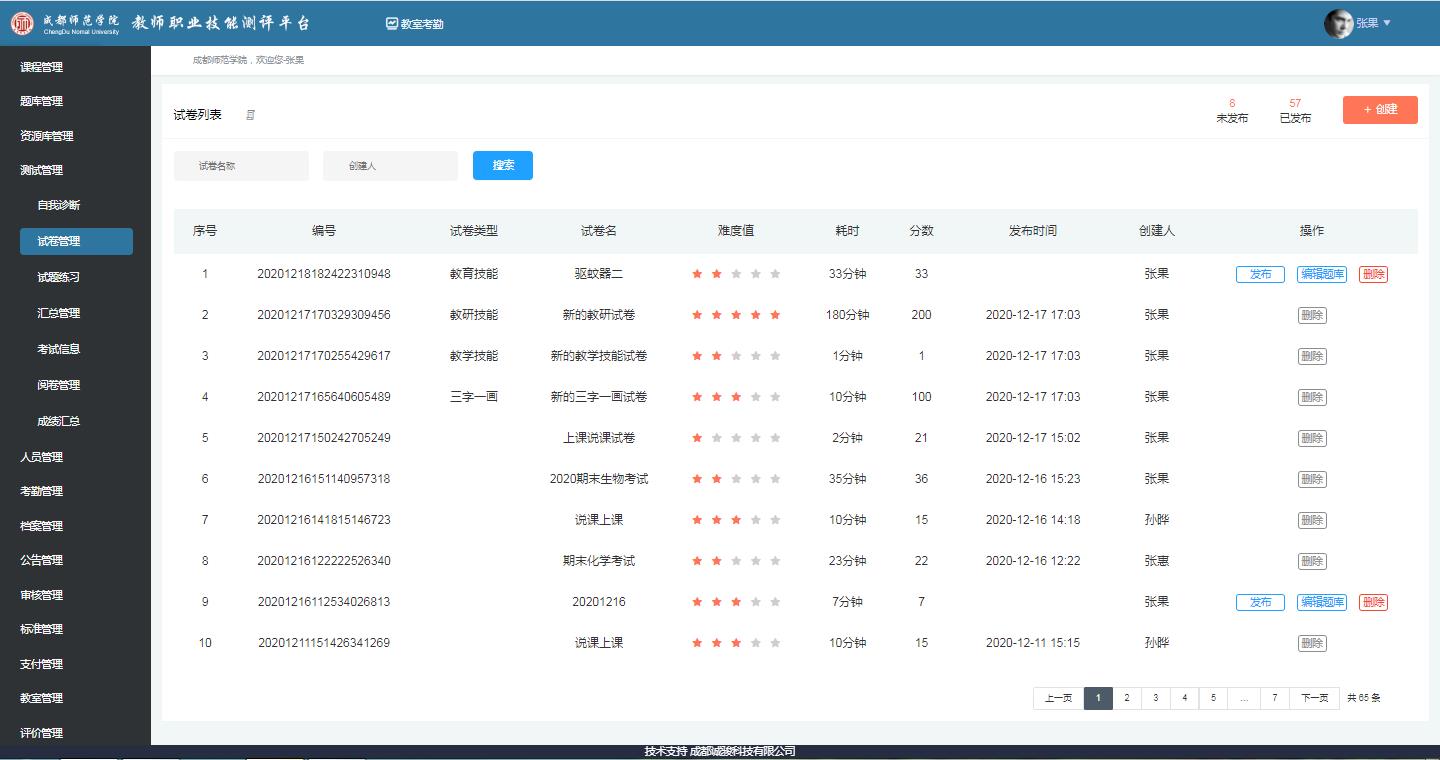Focus the 试卷名称 search field

[241, 166]
